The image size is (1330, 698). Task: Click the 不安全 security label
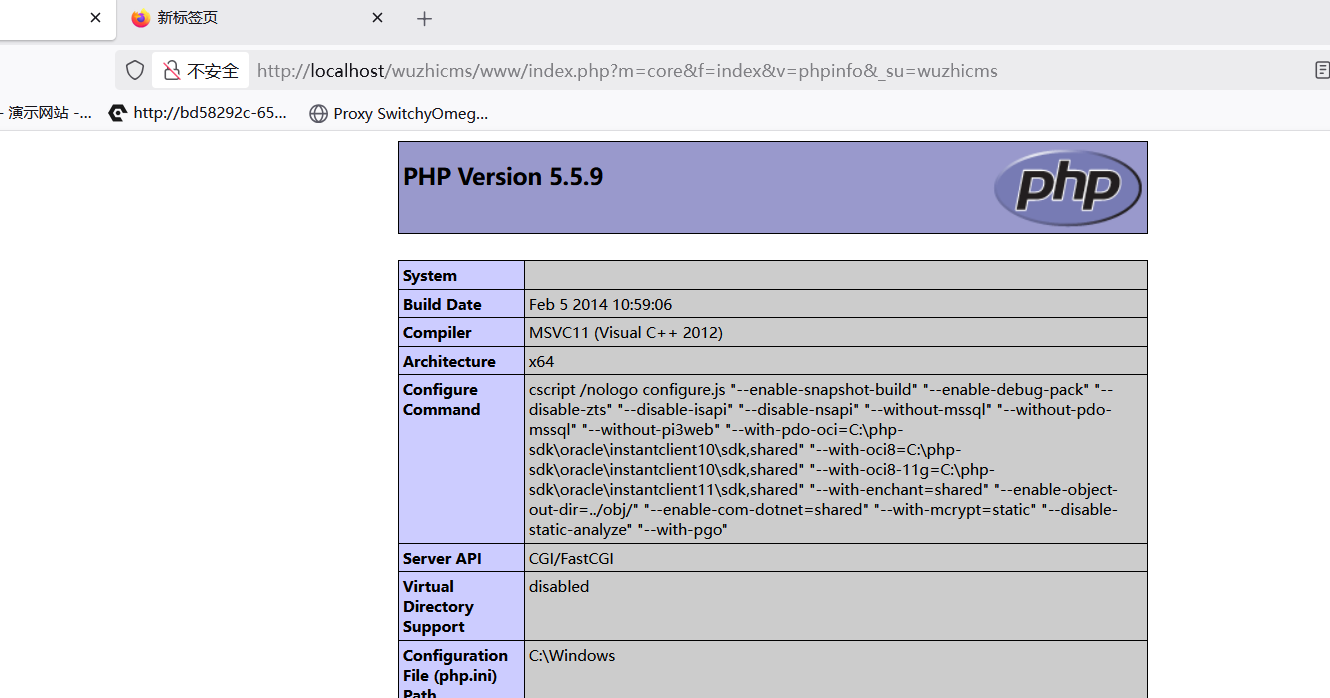tap(213, 71)
